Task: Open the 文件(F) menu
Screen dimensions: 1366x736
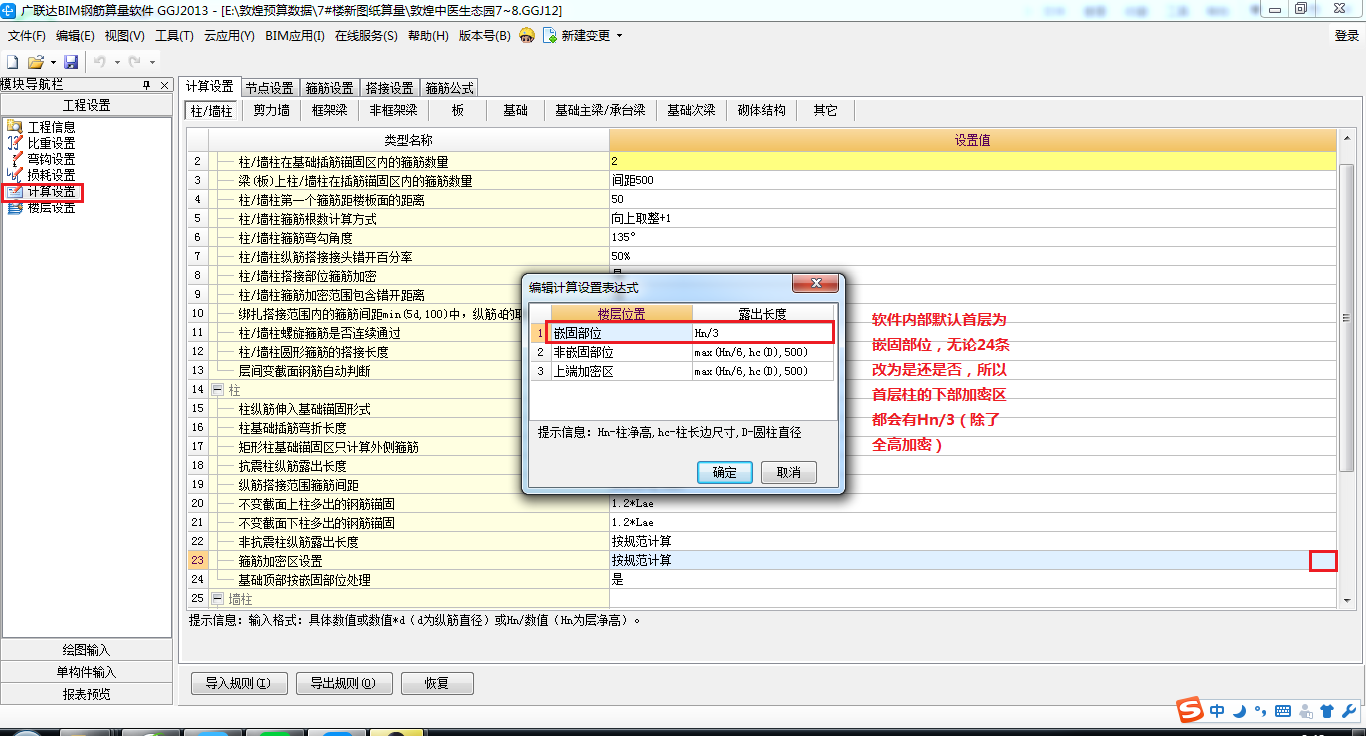Action: point(26,36)
